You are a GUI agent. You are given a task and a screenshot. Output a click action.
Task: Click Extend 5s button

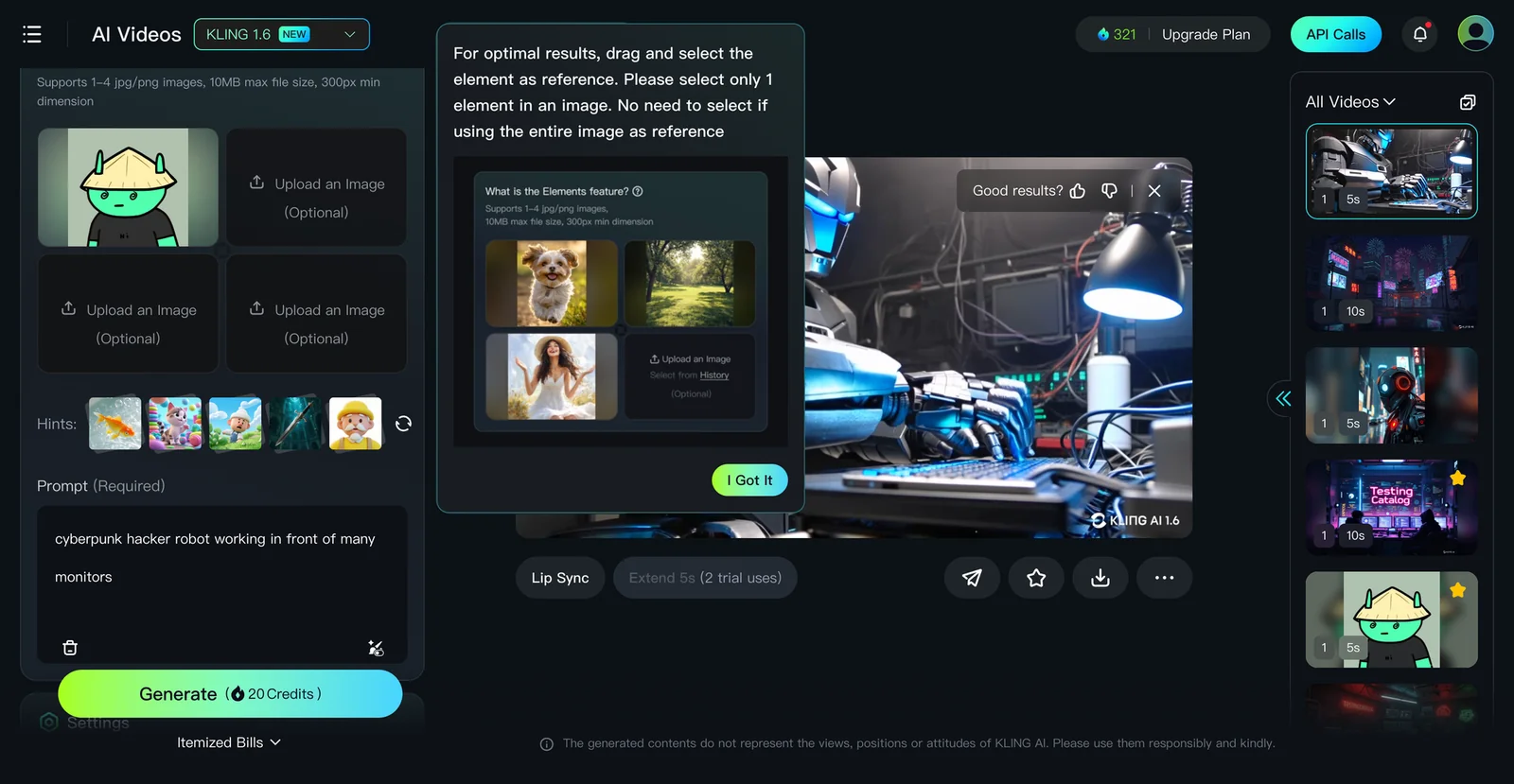click(705, 578)
